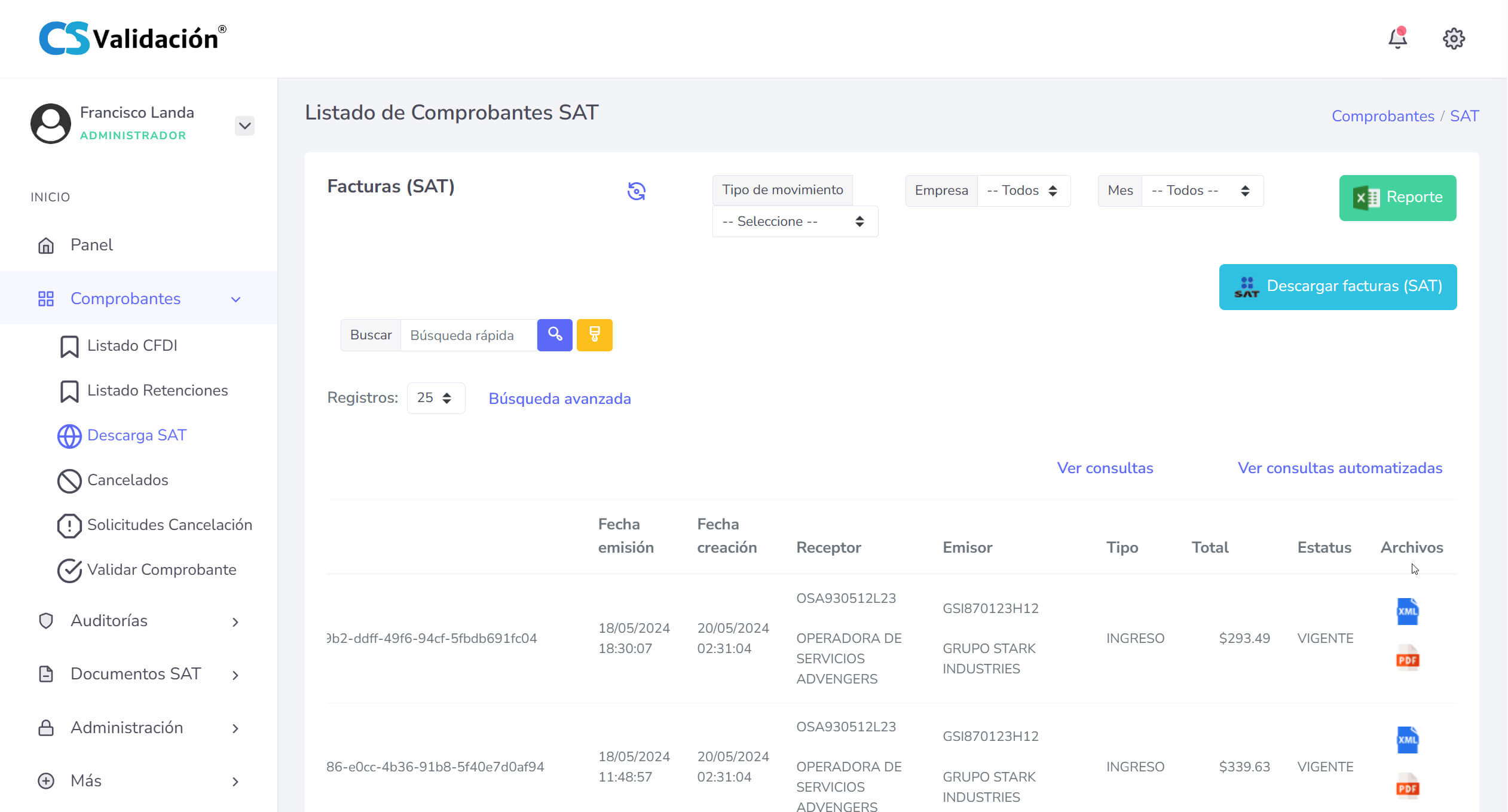The width and height of the screenshot is (1508, 812).
Task: Open the Empresa Todos dropdown
Action: click(1023, 191)
